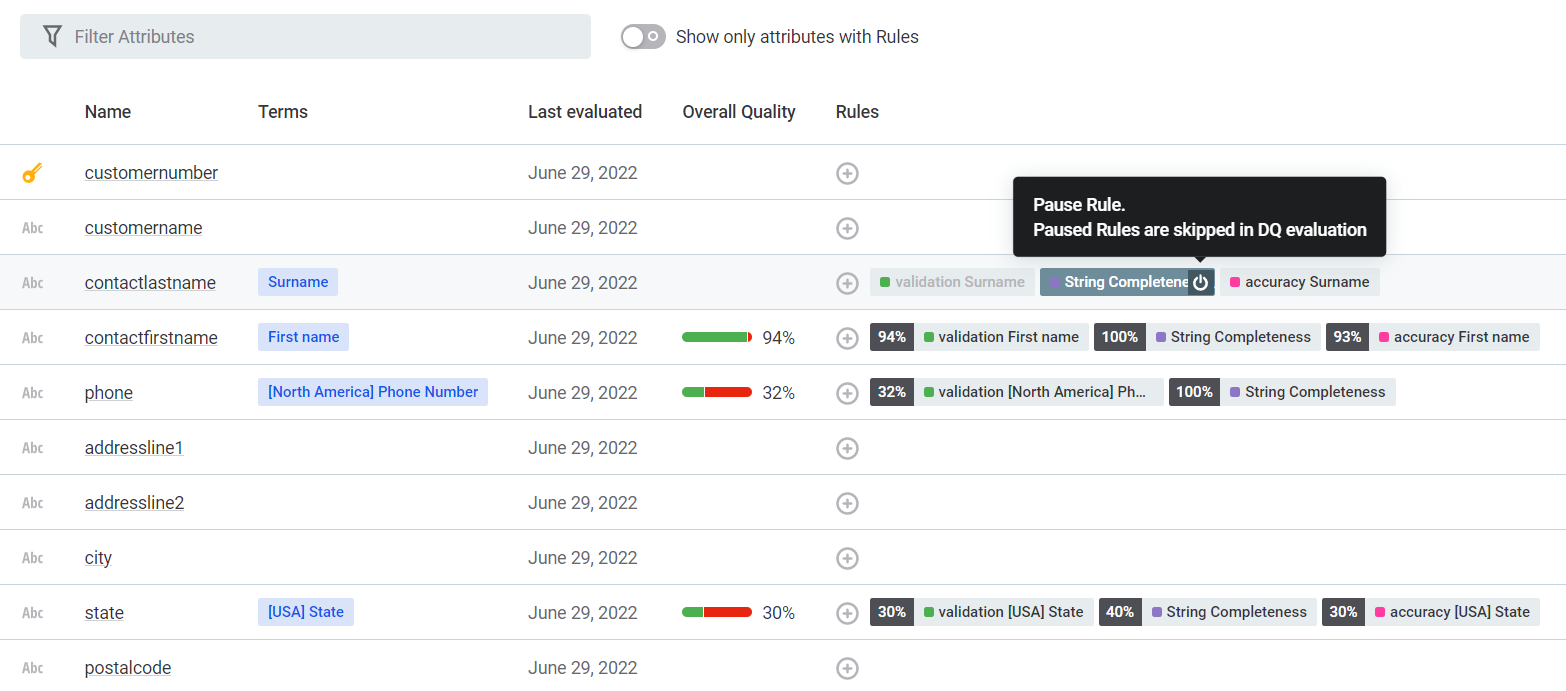Click the add rule icon for customernumber
1566x691 pixels.
(x=847, y=174)
